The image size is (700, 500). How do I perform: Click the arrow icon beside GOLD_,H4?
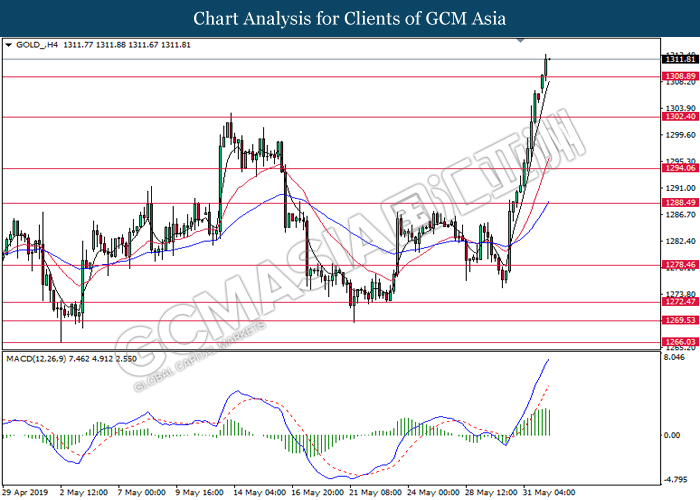[x=9, y=45]
